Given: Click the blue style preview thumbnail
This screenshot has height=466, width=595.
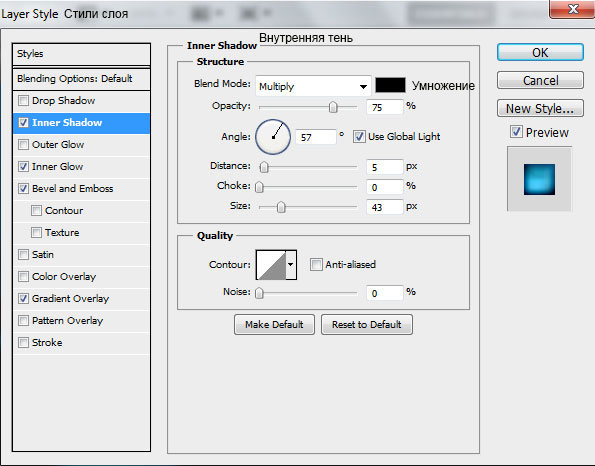Looking at the screenshot, I should [x=539, y=179].
